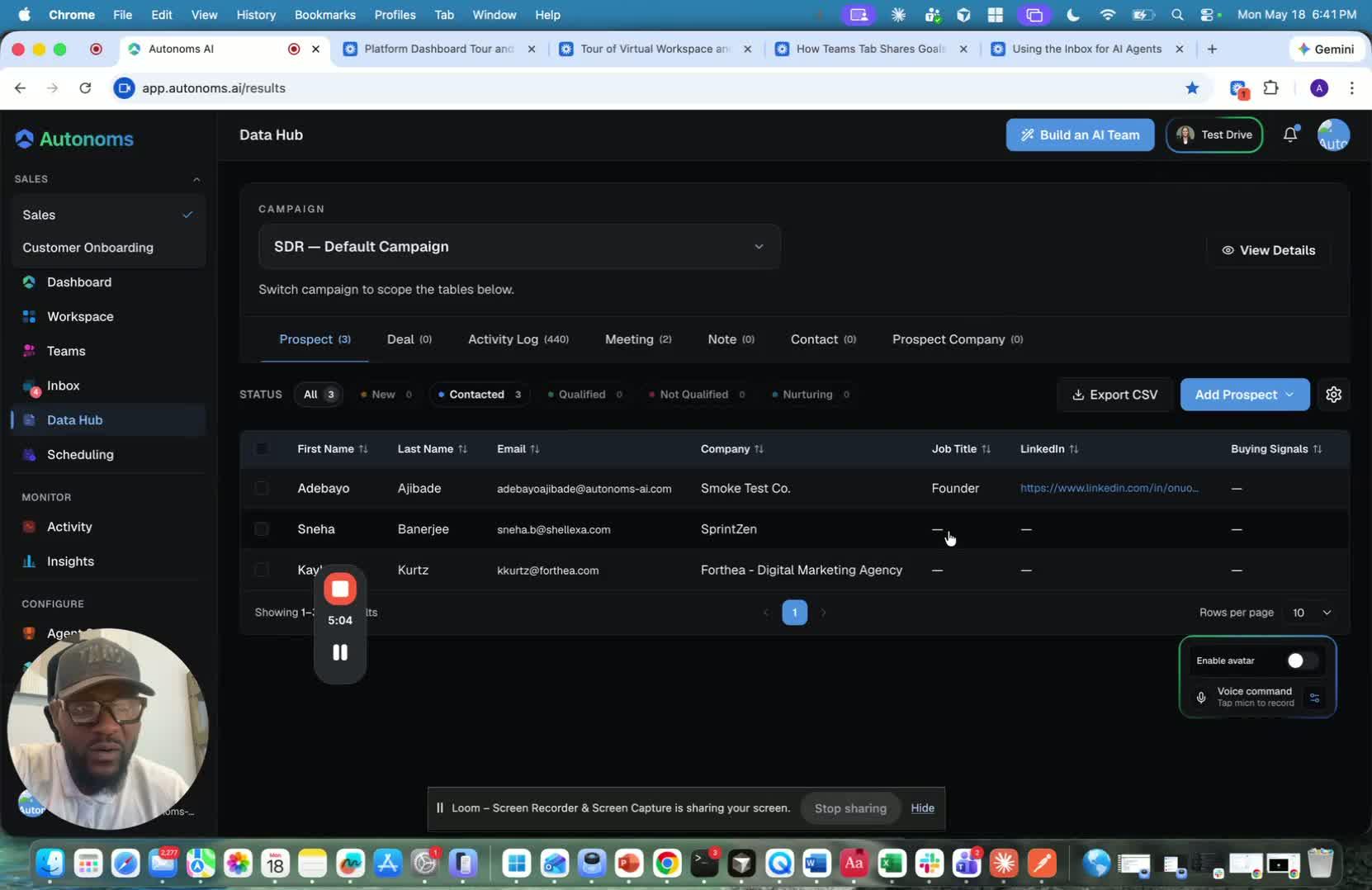The image size is (1372, 890).
Task: Change the Rows per page value
Action: click(1312, 613)
